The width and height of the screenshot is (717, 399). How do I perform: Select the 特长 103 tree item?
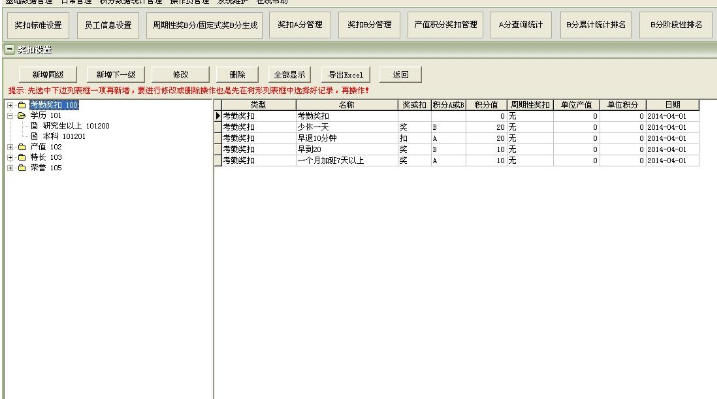click(x=46, y=157)
